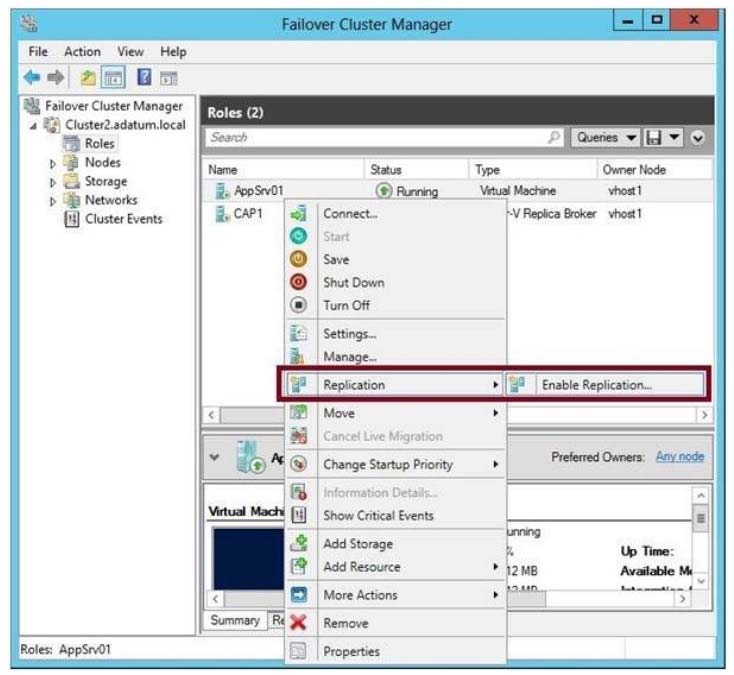This screenshot has width=734, height=675.
Task: Click the Replication icon in context menu
Action: (x=299, y=384)
